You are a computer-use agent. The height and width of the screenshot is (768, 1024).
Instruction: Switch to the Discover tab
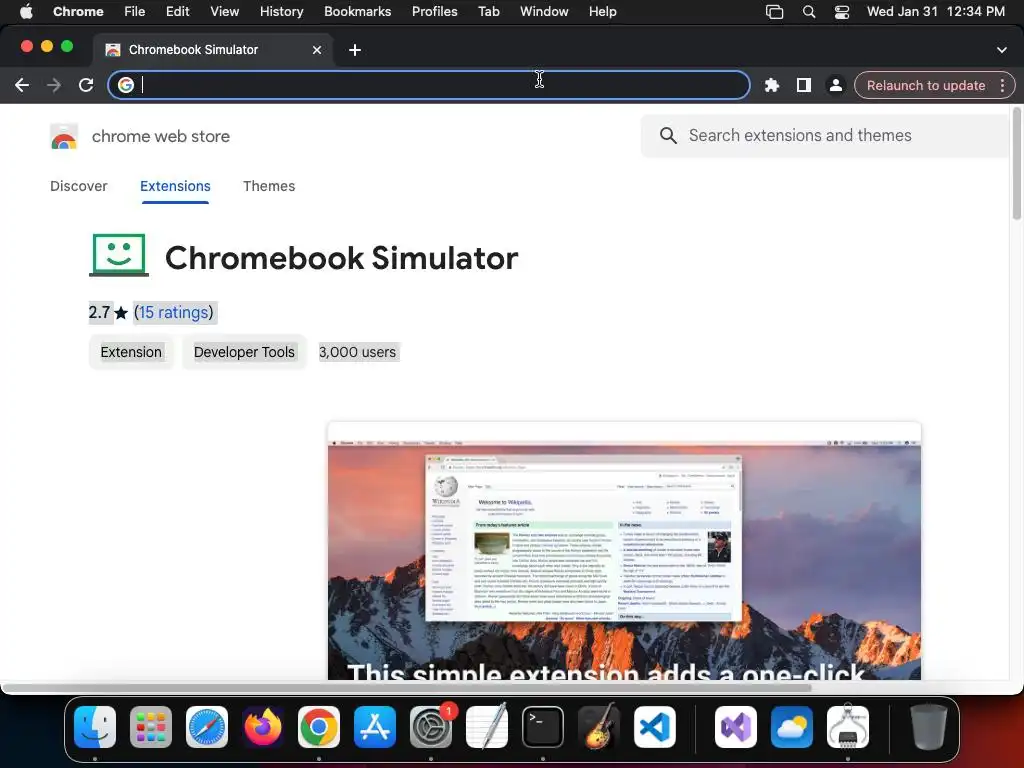pyautogui.click(x=79, y=186)
